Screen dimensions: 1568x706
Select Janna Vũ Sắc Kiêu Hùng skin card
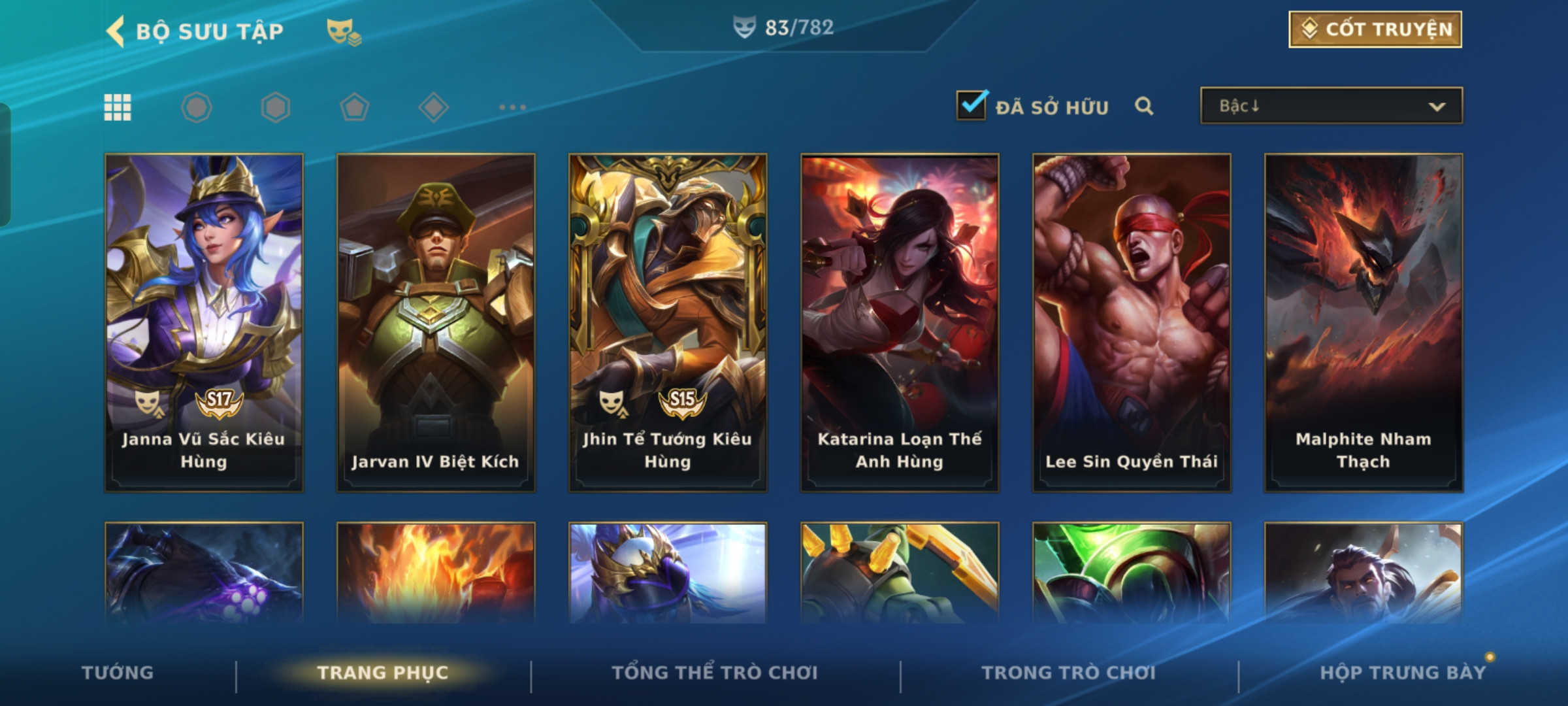coord(204,323)
